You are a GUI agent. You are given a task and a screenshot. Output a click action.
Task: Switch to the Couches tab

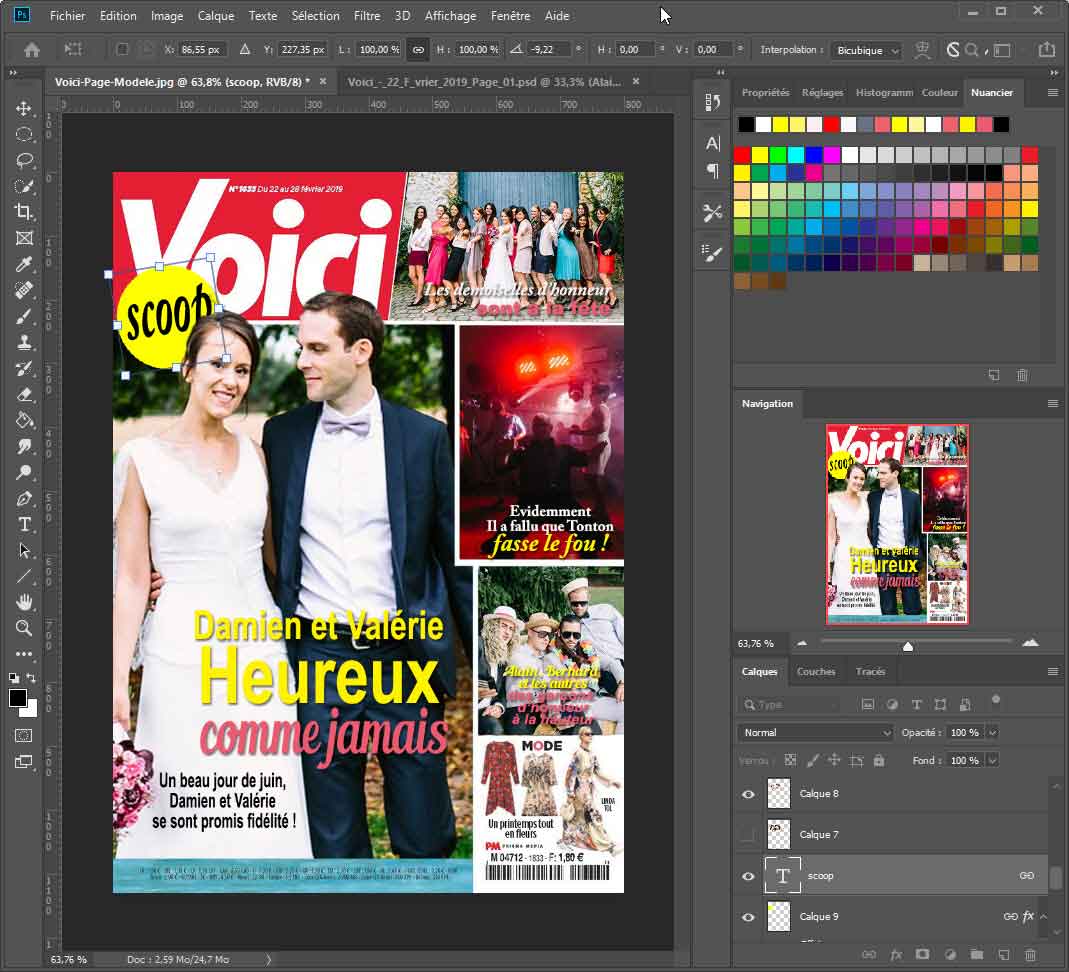(x=815, y=671)
